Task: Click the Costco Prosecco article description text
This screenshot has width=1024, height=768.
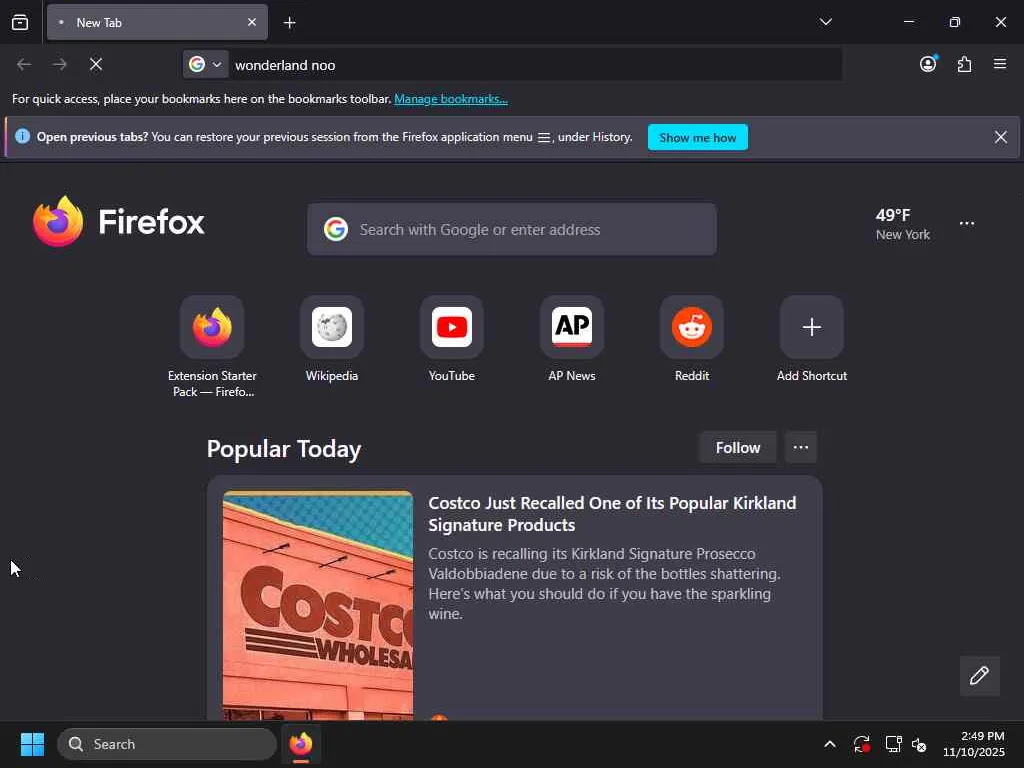Action: pos(604,584)
